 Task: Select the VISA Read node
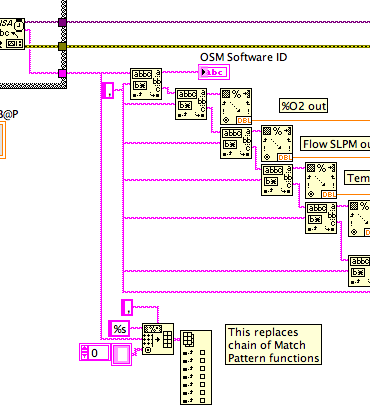(12, 34)
